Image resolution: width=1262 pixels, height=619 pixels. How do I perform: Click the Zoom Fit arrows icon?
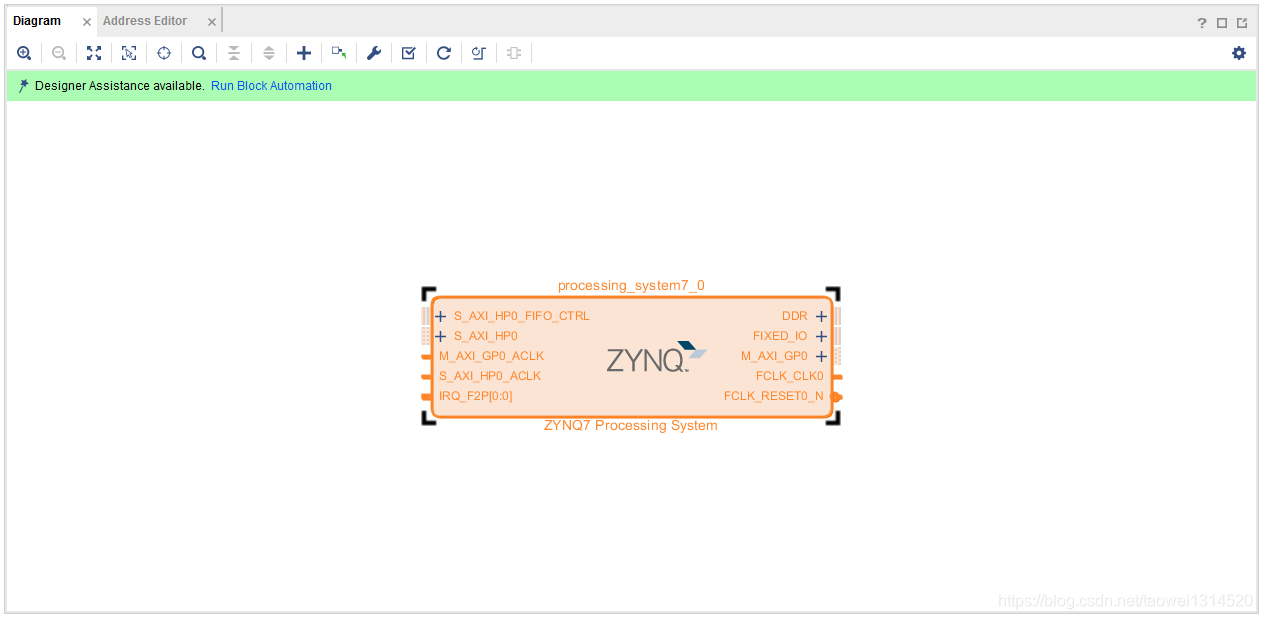click(x=94, y=53)
